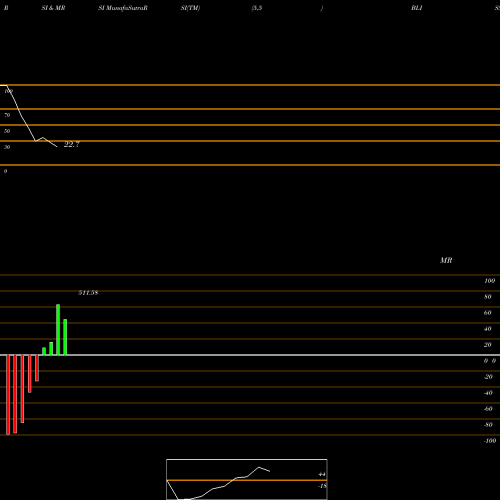
Task: Click the '(5,5' parameter text in the header
Action: pos(257,8)
